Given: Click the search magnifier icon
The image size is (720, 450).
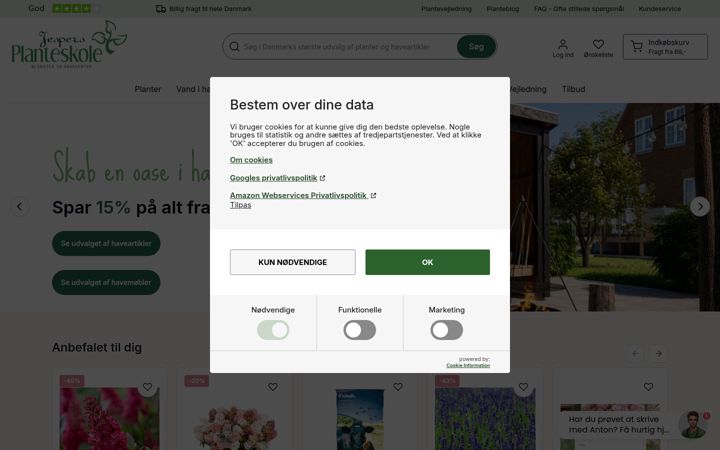Looking at the screenshot, I should 234,47.
